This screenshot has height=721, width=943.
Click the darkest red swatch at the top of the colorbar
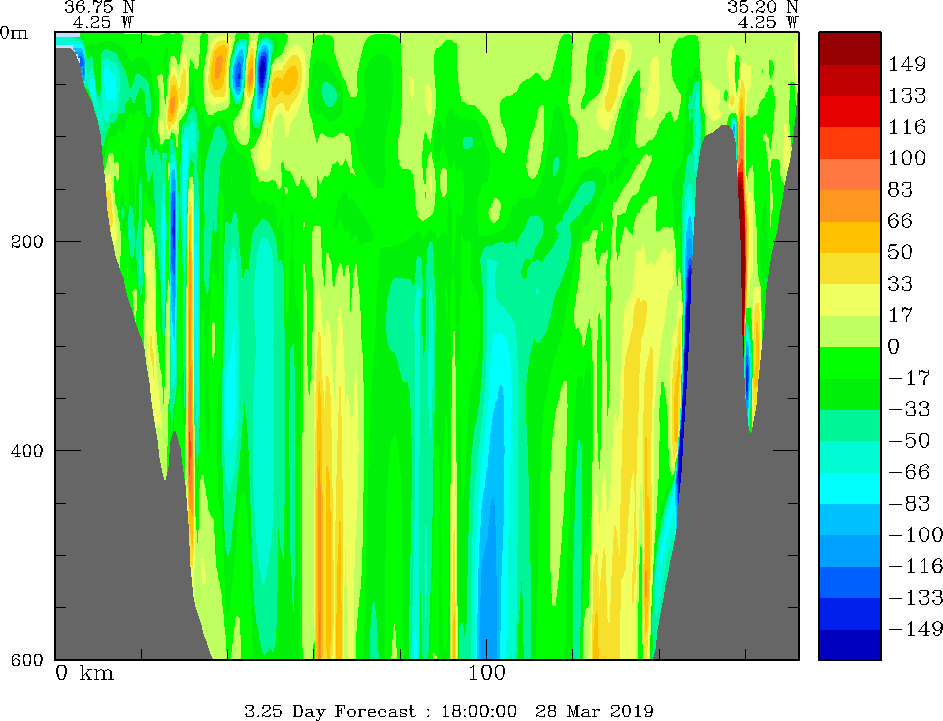tap(850, 48)
